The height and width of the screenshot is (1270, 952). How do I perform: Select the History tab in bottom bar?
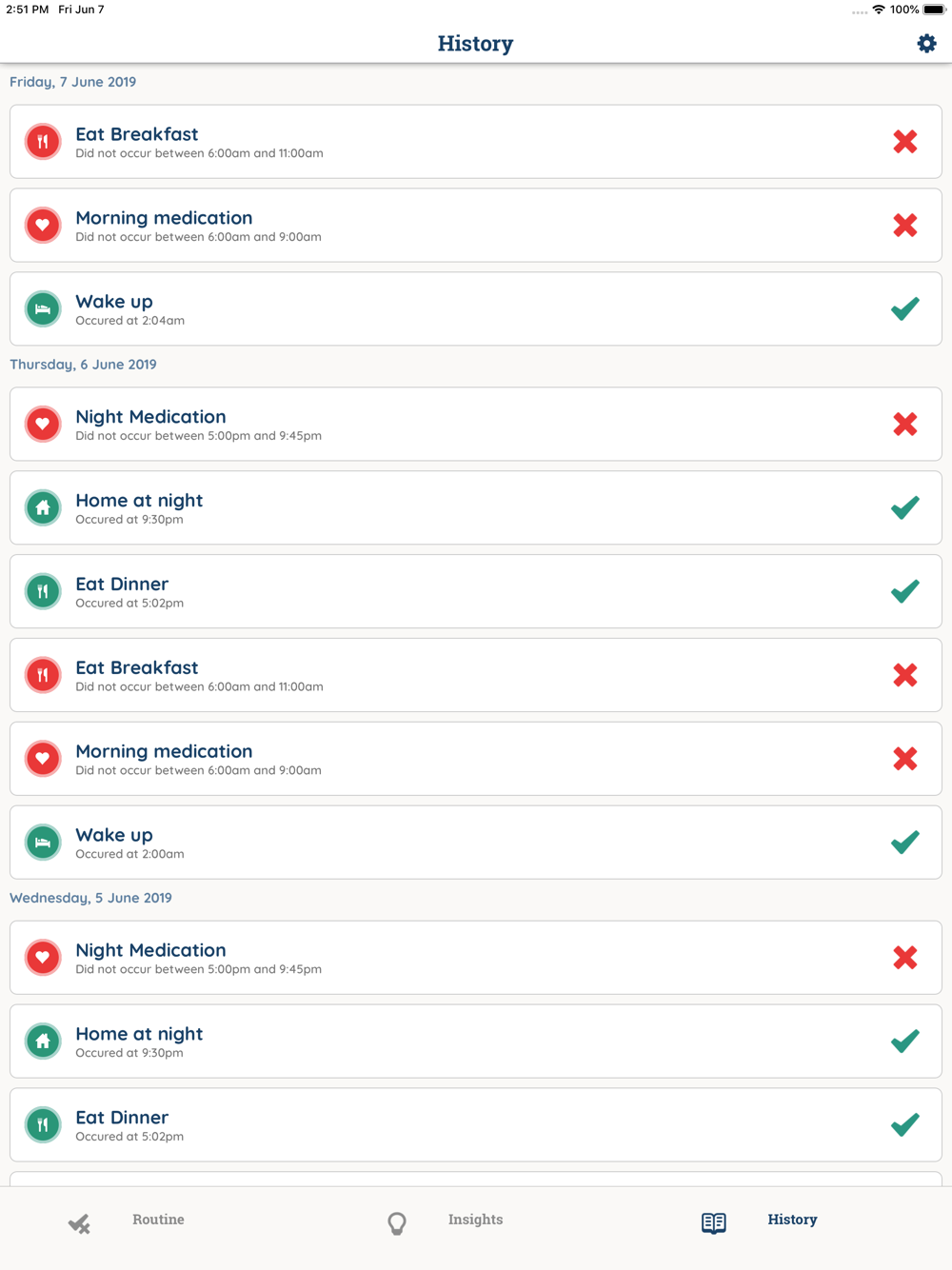pyautogui.click(x=792, y=1220)
